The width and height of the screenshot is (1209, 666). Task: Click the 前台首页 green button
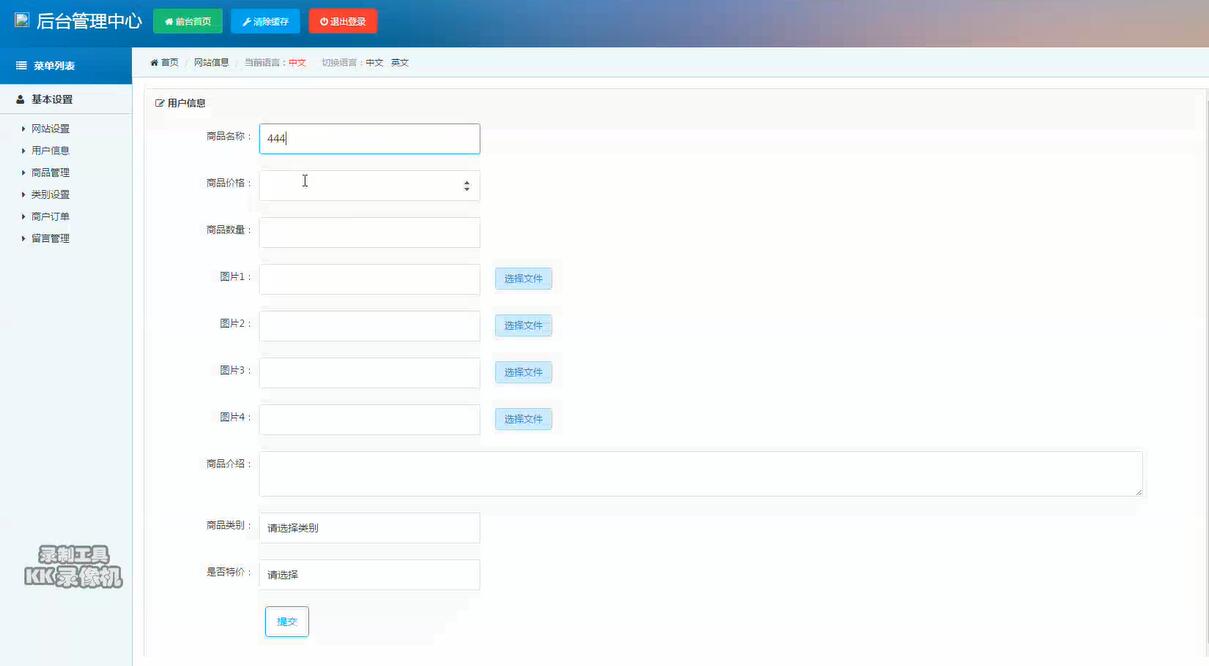coord(188,21)
